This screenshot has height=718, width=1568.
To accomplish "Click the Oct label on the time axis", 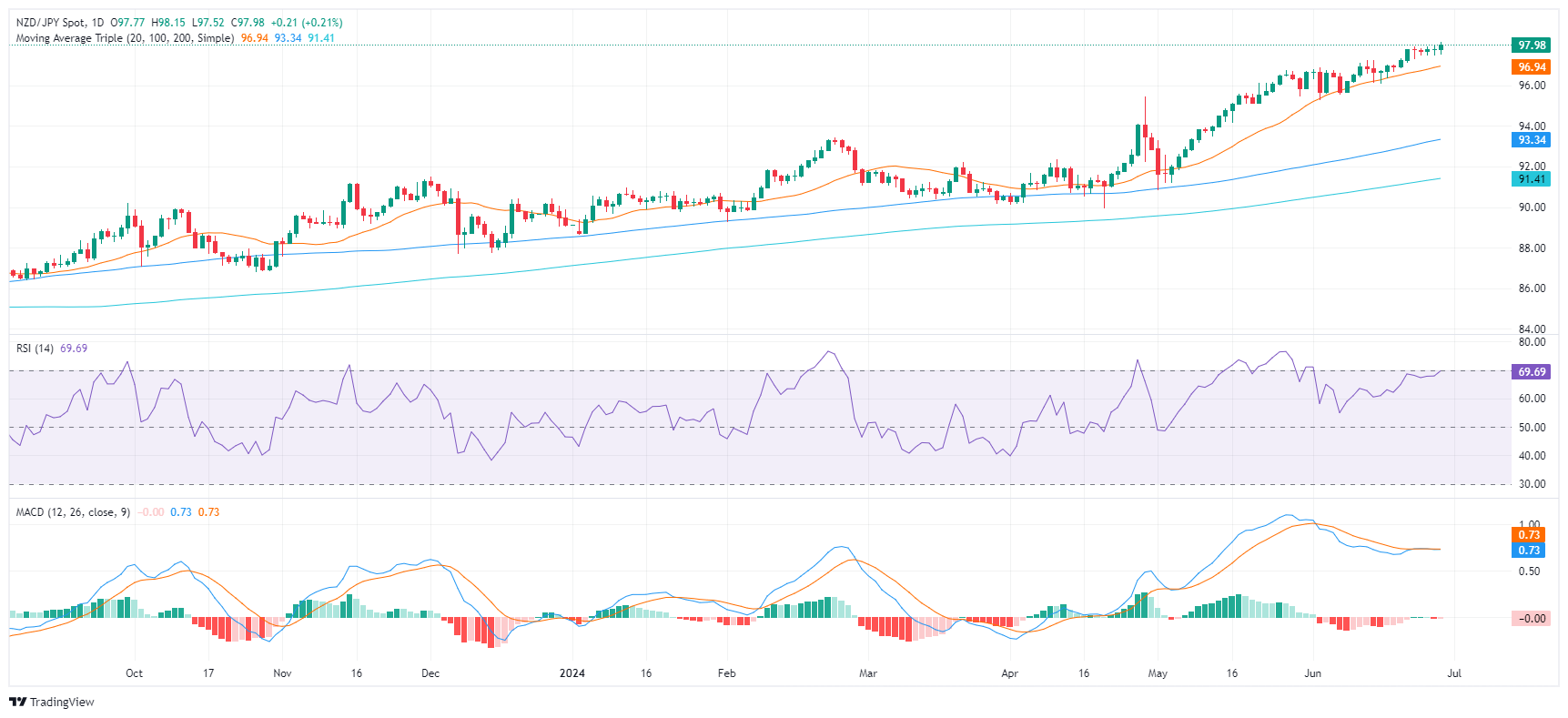I will click(x=134, y=673).
